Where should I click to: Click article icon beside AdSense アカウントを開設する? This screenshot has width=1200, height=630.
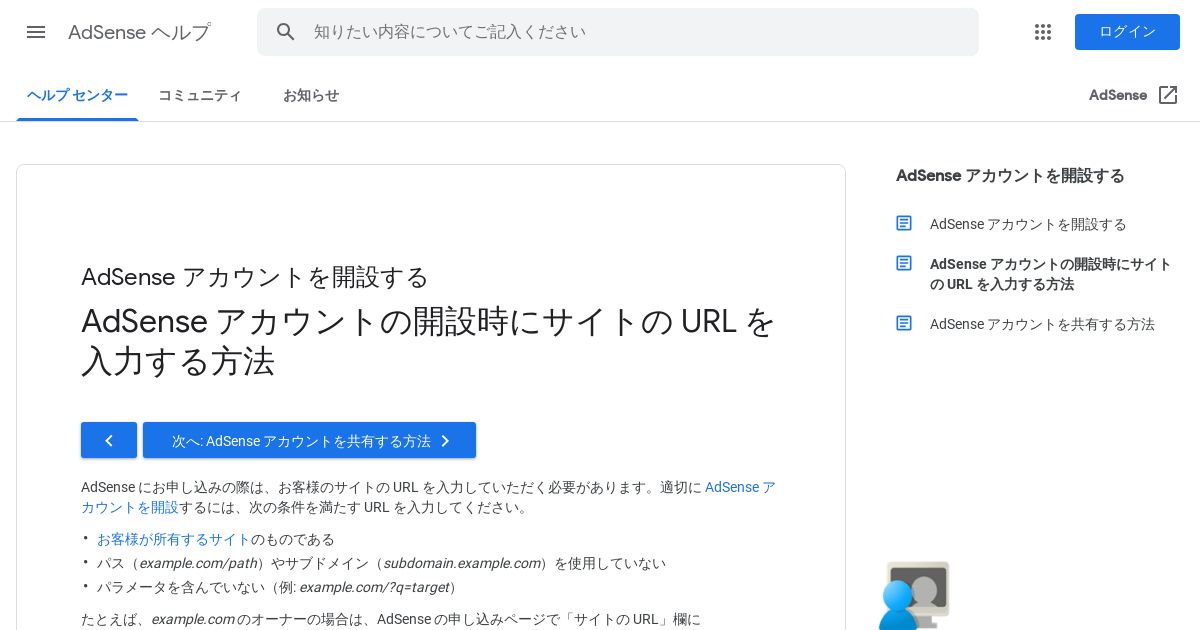pos(904,223)
